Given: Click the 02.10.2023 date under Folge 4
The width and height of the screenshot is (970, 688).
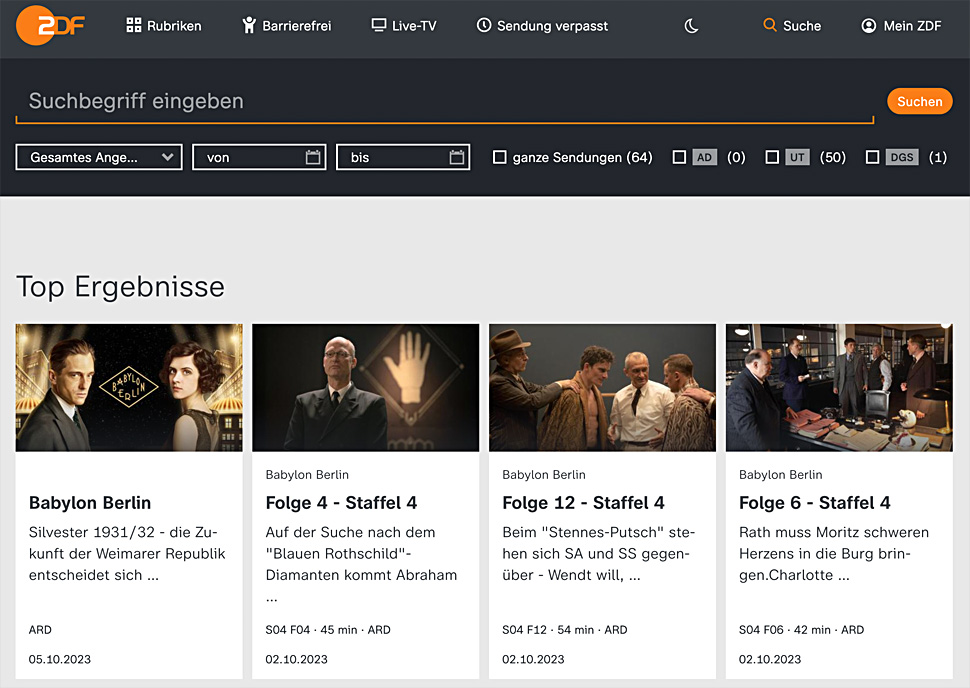Looking at the screenshot, I should pyautogui.click(x=296, y=660).
